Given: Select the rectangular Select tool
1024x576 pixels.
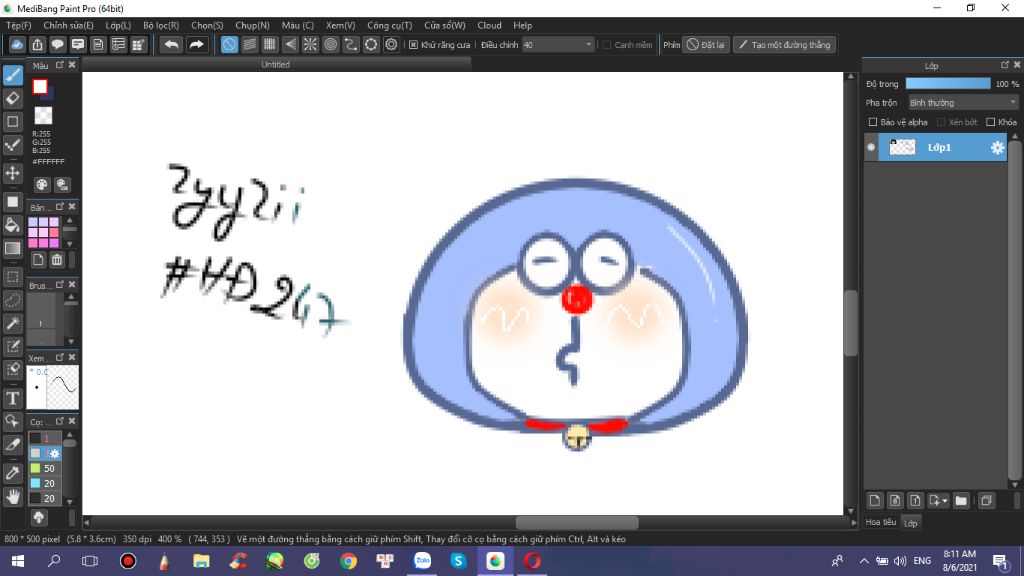Looking at the screenshot, I should pyautogui.click(x=12, y=277).
